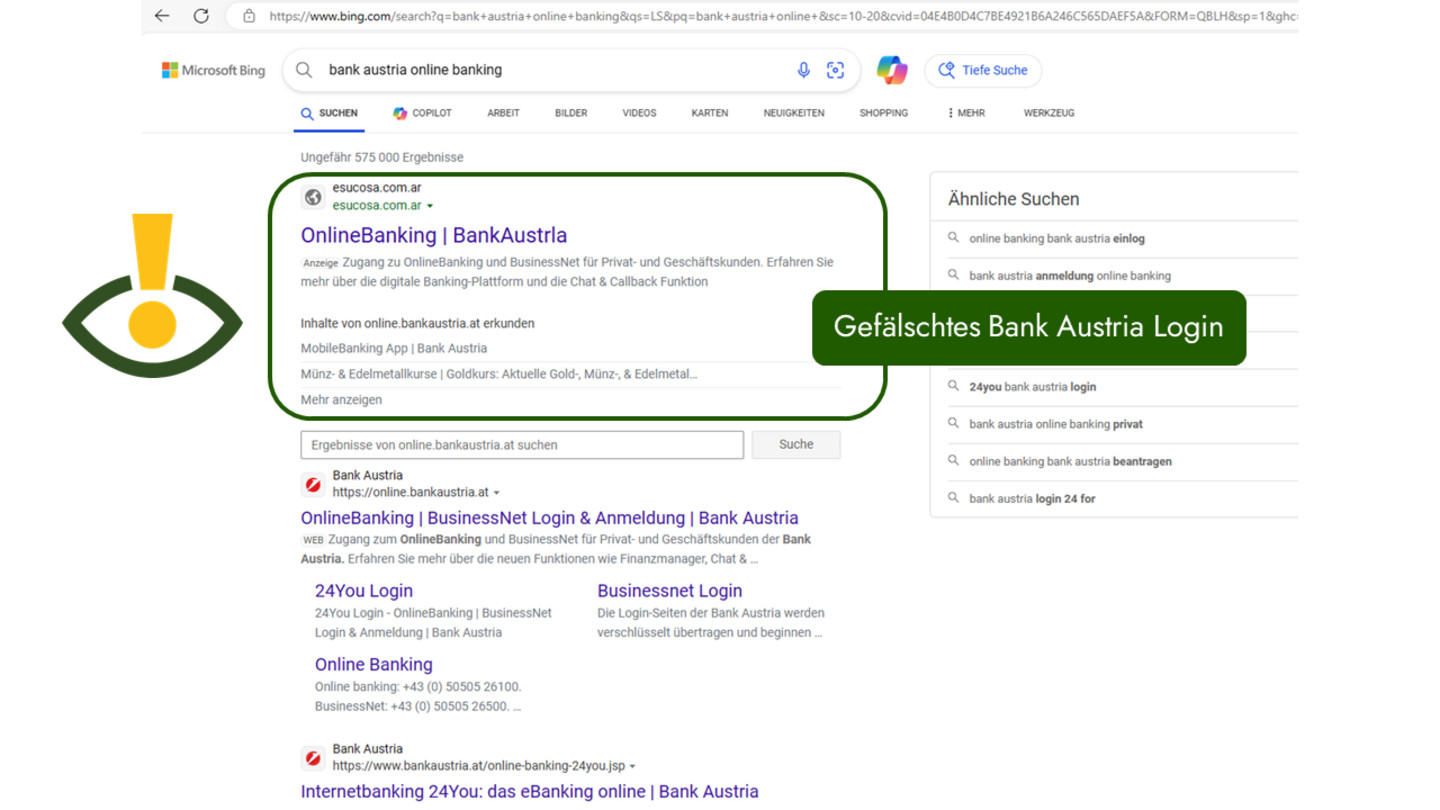Click search icon next to 'bank austria online banking privat'
This screenshot has height=810, width=1440.
(953, 423)
